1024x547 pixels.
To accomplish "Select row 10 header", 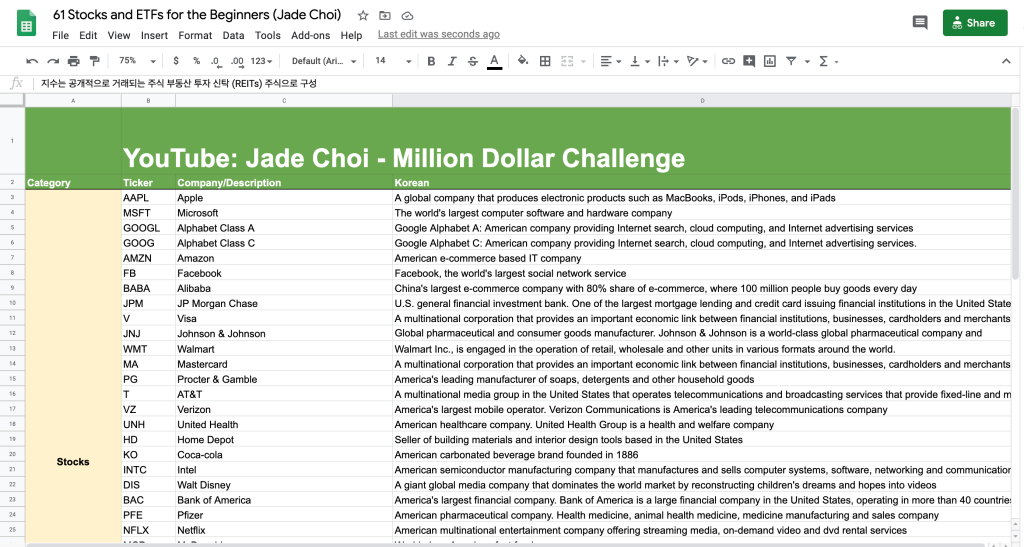I will [x=12, y=304].
